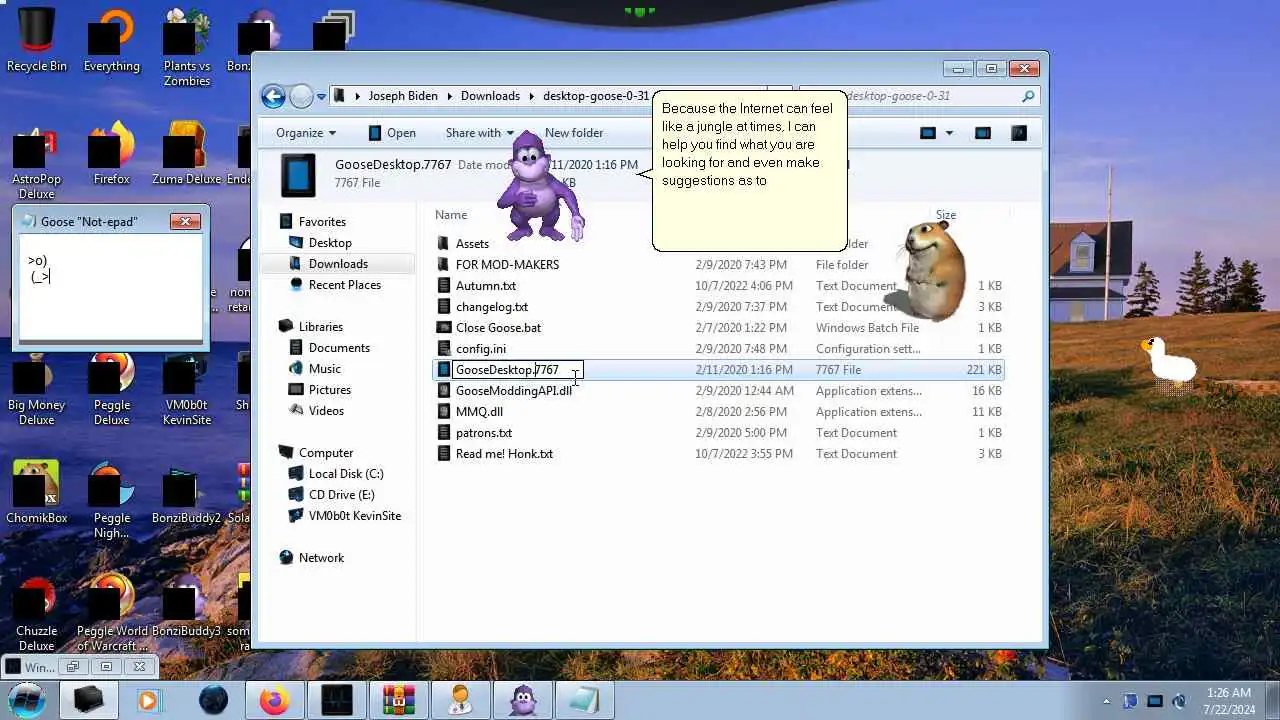Viewport: 1280px width, 720px height.
Task: Select the MMQ.dll file
Action: (x=479, y=412)
